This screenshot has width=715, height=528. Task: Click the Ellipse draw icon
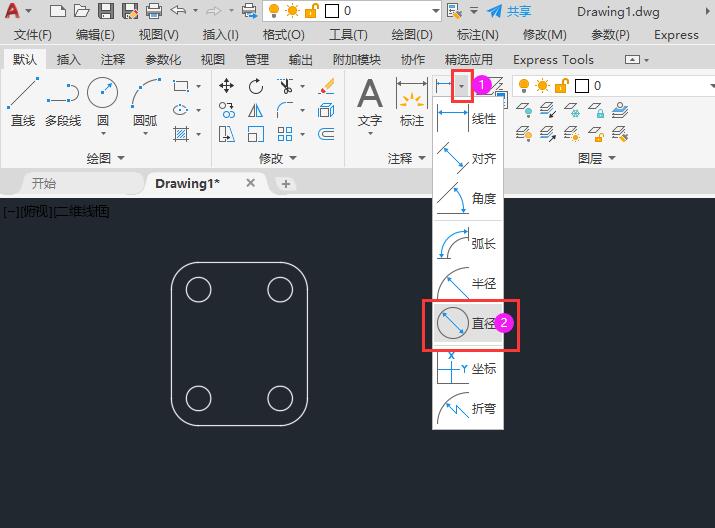click(181, 110)
